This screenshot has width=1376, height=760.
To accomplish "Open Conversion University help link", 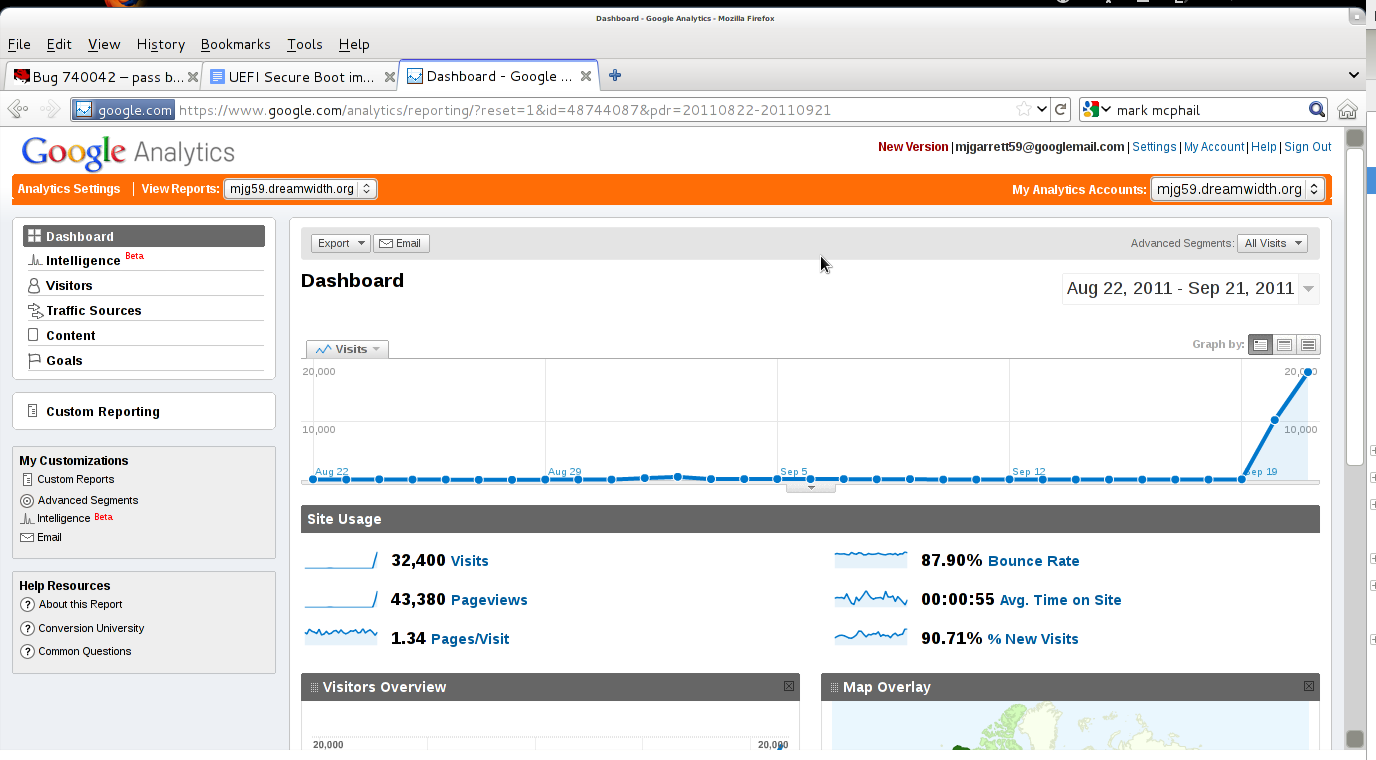I will point(91,628).
